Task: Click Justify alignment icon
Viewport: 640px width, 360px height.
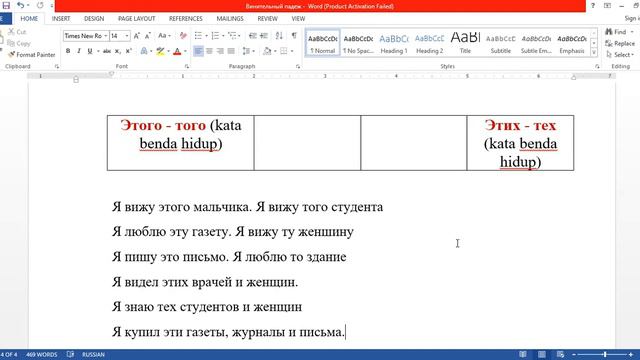Action: pos(231,51)
